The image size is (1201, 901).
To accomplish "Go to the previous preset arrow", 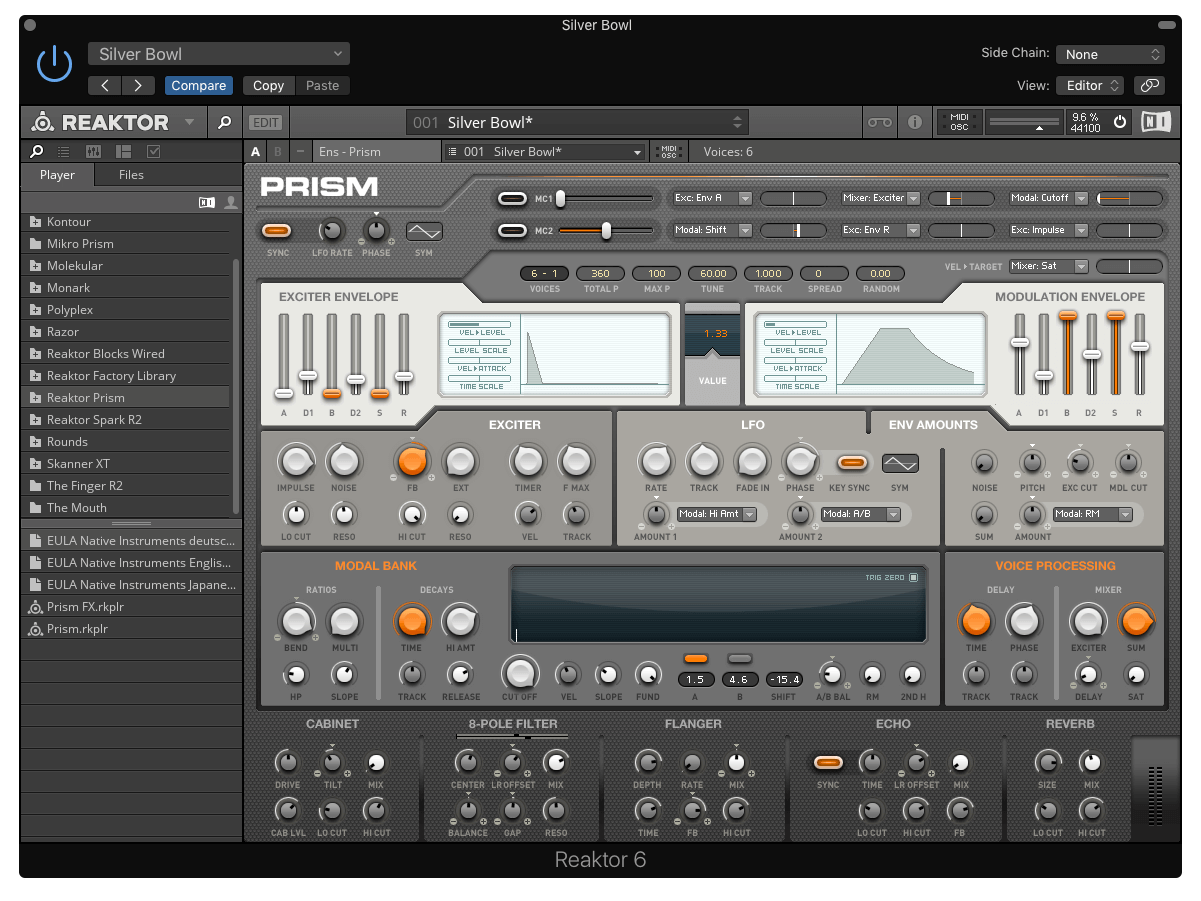I will click(x=105, y=86).
